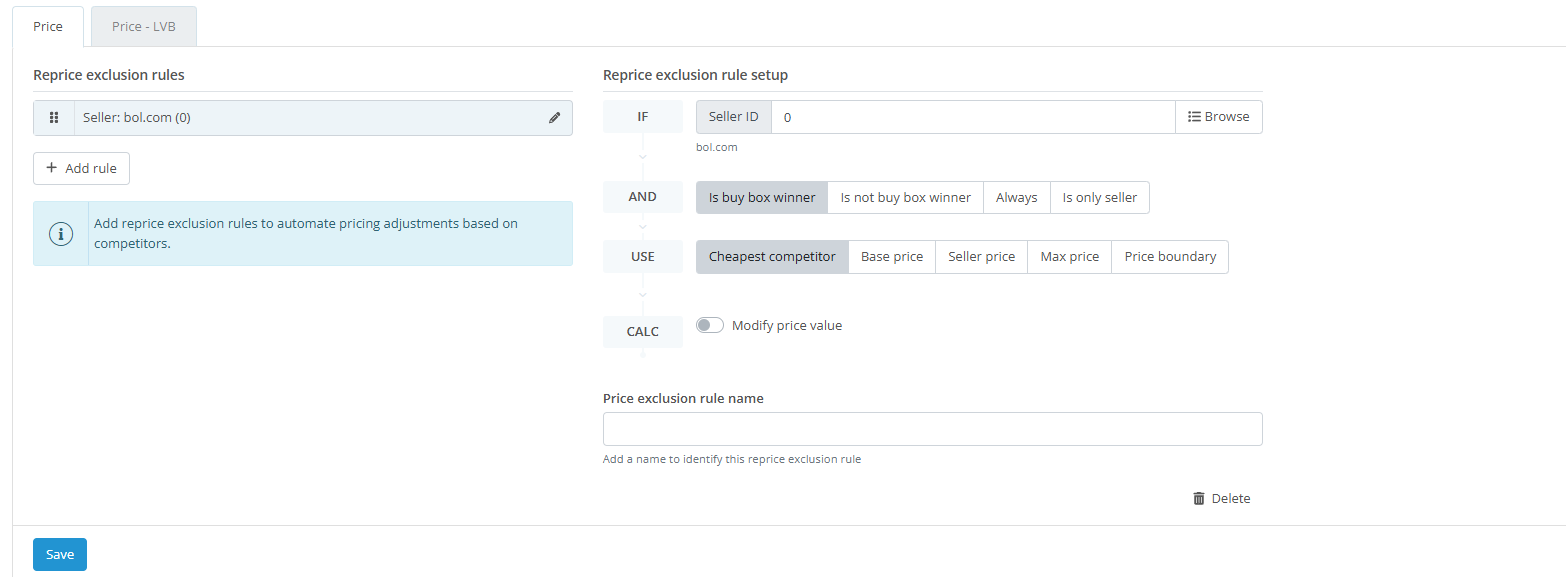The image size is (1566, 577).
Task: Click the info icon in blue notice
Action: pyautogui.click(x=61, y=234)
